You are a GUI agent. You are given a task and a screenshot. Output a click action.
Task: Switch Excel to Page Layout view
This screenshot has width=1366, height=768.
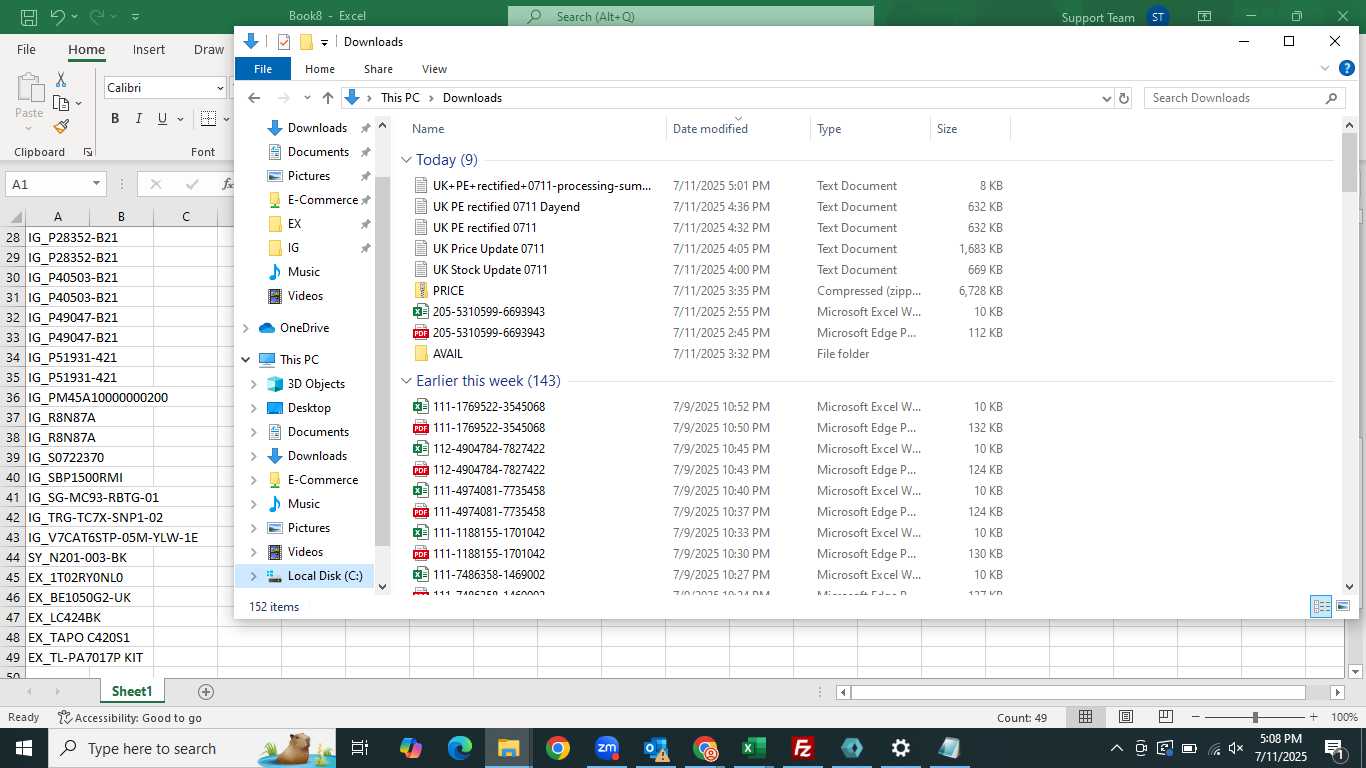[1126, 717]
